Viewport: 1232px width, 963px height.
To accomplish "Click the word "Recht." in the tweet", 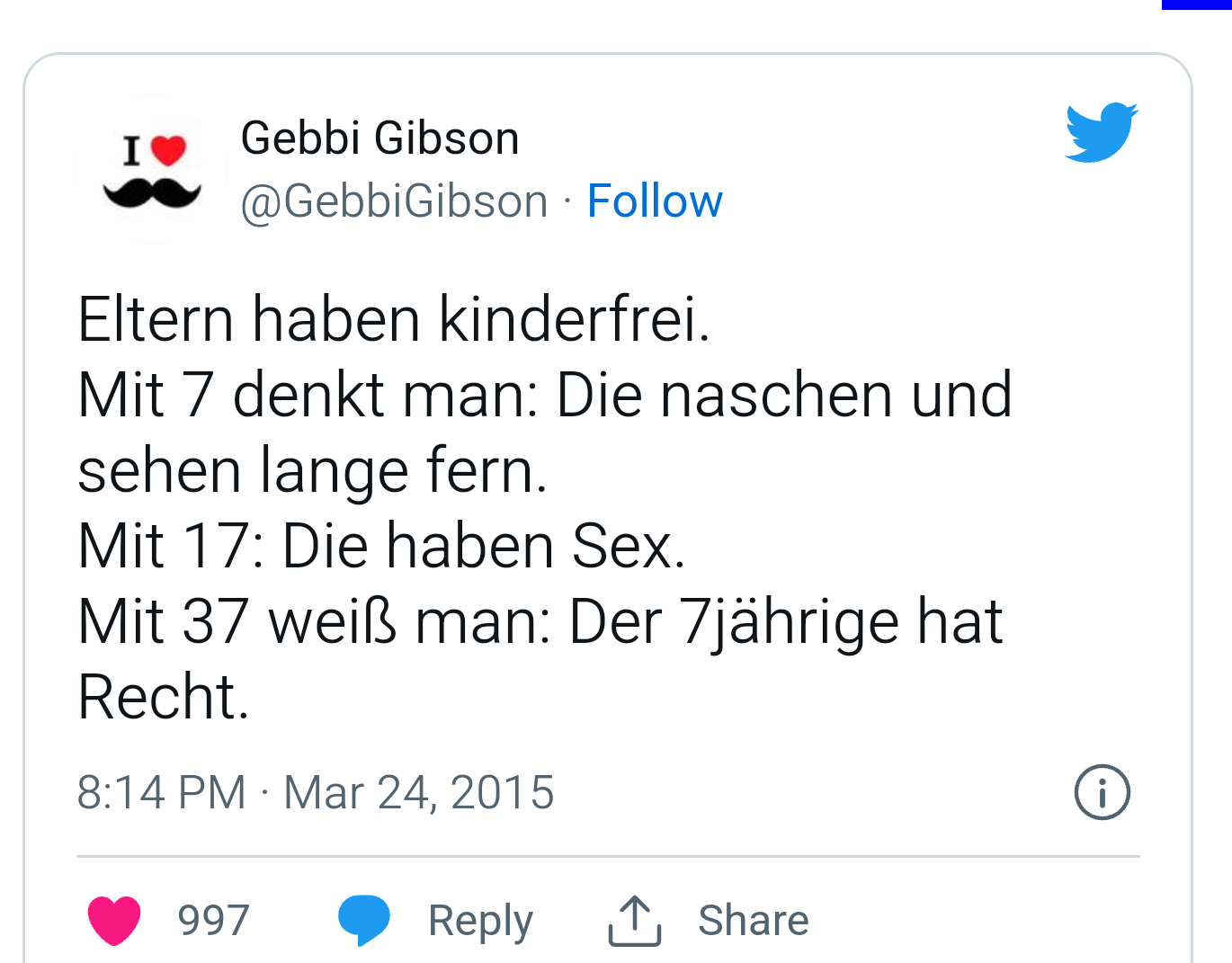I will click(x=163, y=697).
